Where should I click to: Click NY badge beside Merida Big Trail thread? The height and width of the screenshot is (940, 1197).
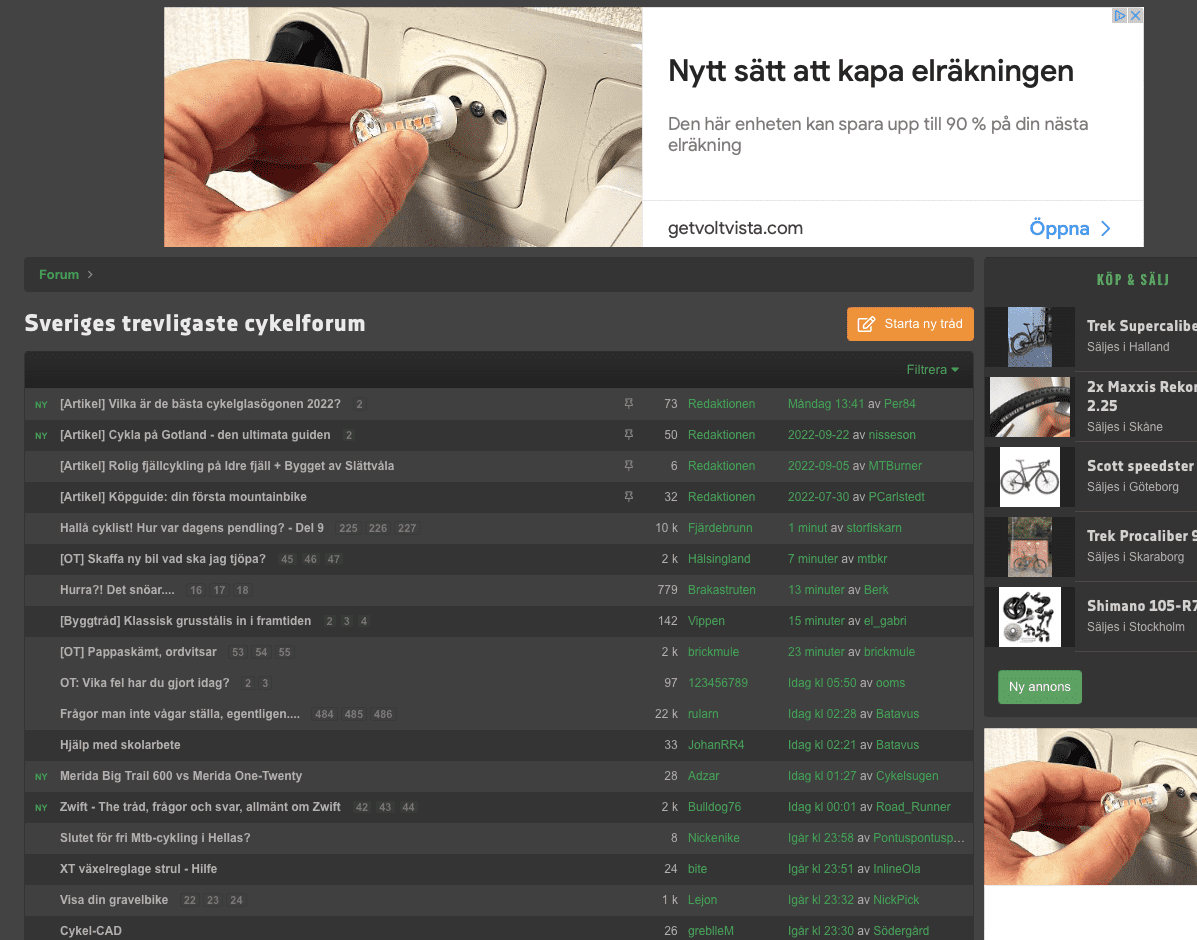click(x=41, y=777)
